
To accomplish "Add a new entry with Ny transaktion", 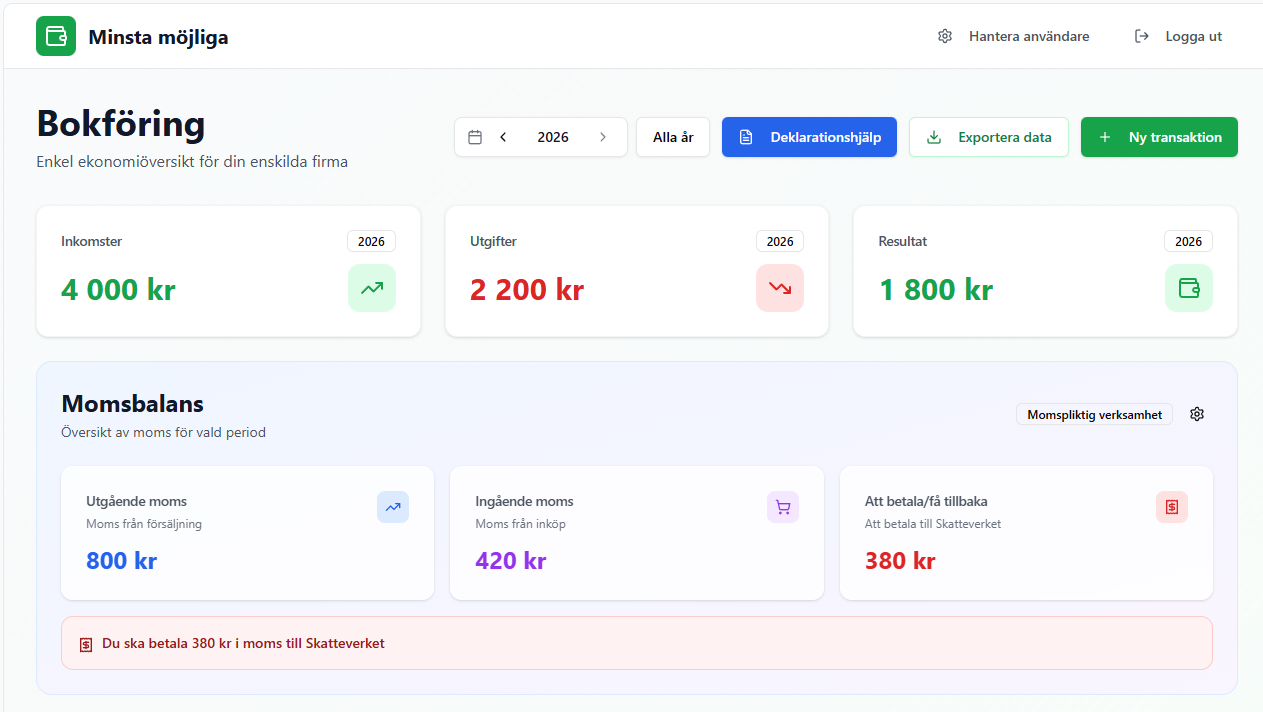I will pos(1159,137).
